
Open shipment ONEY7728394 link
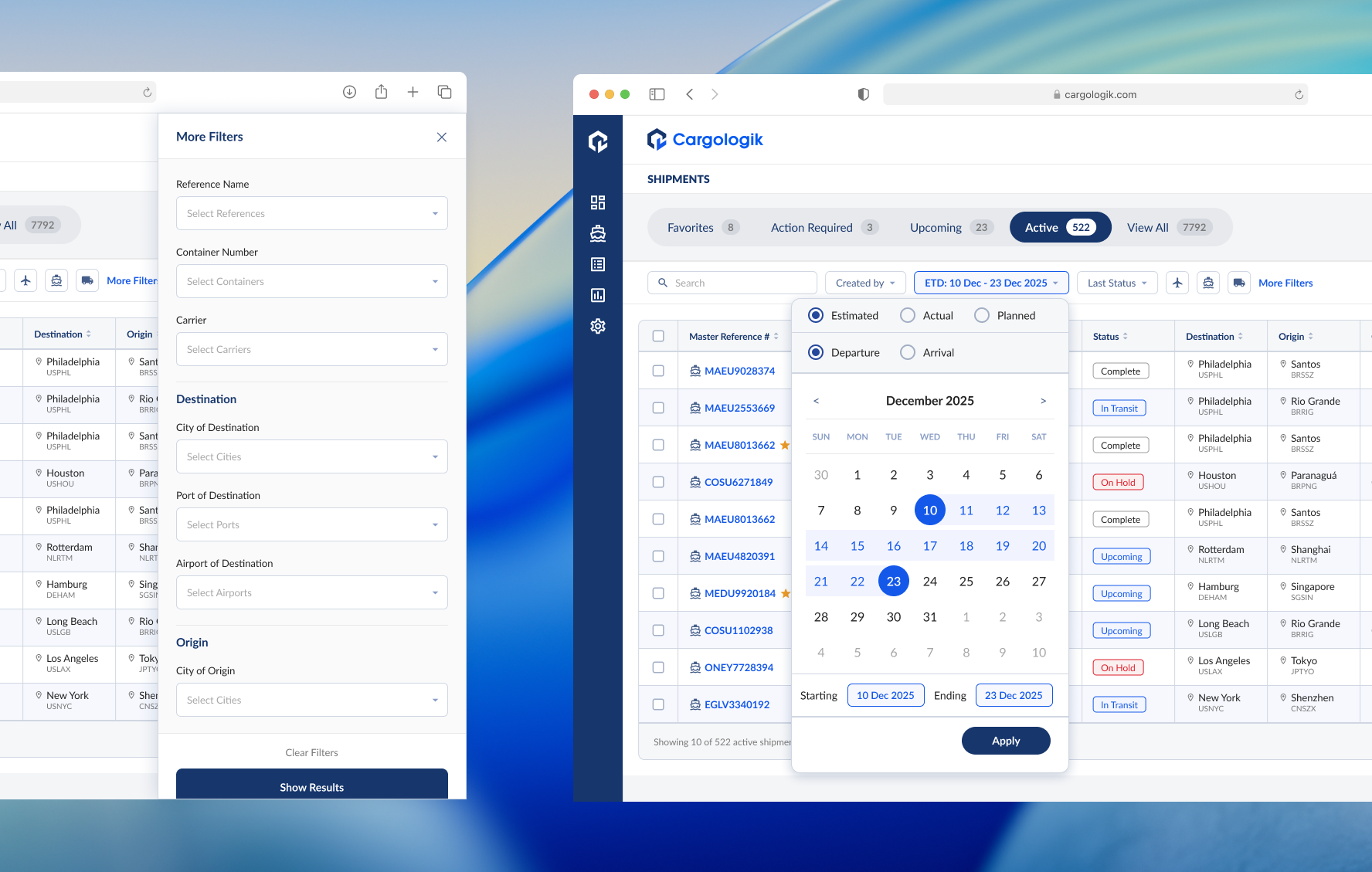coord(739,667)
